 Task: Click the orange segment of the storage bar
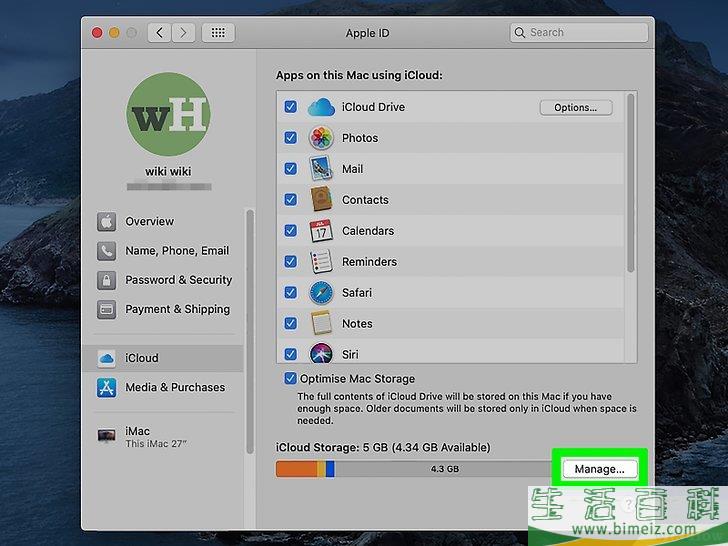296,469
